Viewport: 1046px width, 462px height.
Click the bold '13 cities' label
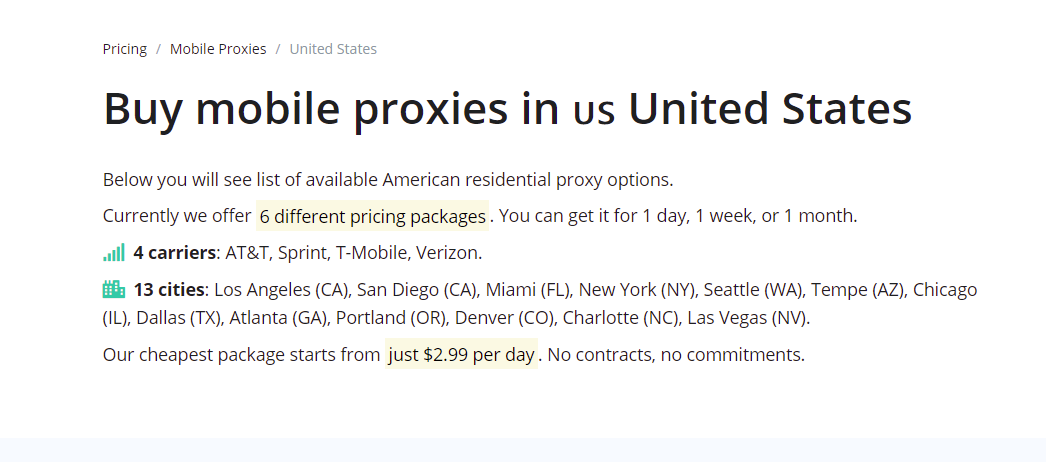click(169, 289)
